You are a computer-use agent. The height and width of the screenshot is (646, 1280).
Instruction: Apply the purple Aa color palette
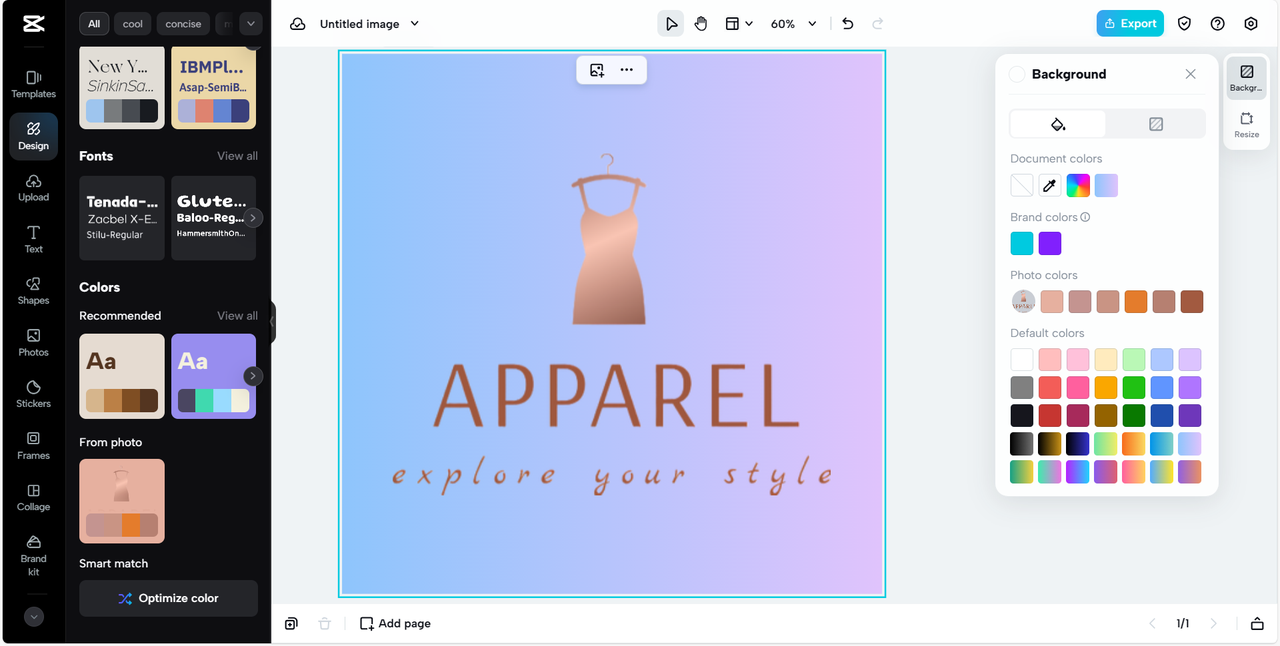click(x=214, y=376)
